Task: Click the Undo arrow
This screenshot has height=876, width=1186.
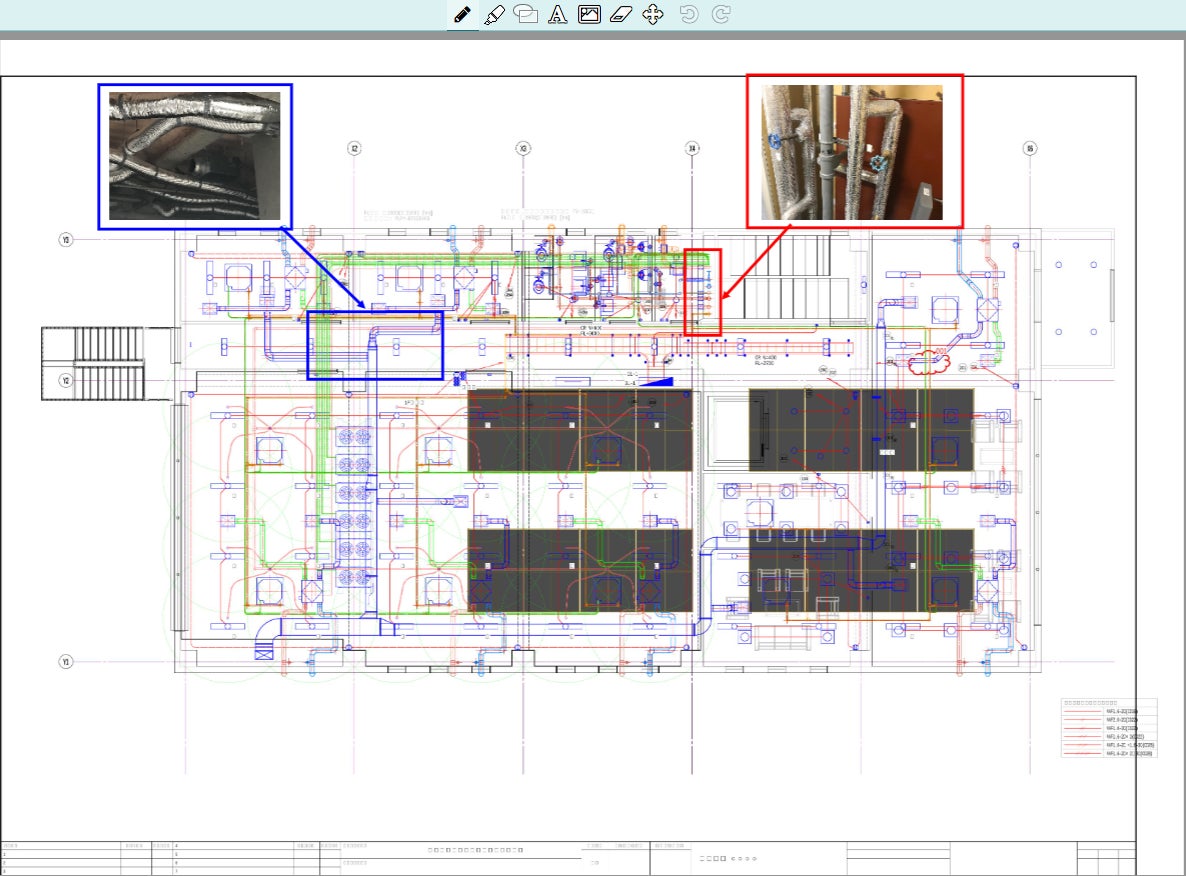Action: coord(688,14)
